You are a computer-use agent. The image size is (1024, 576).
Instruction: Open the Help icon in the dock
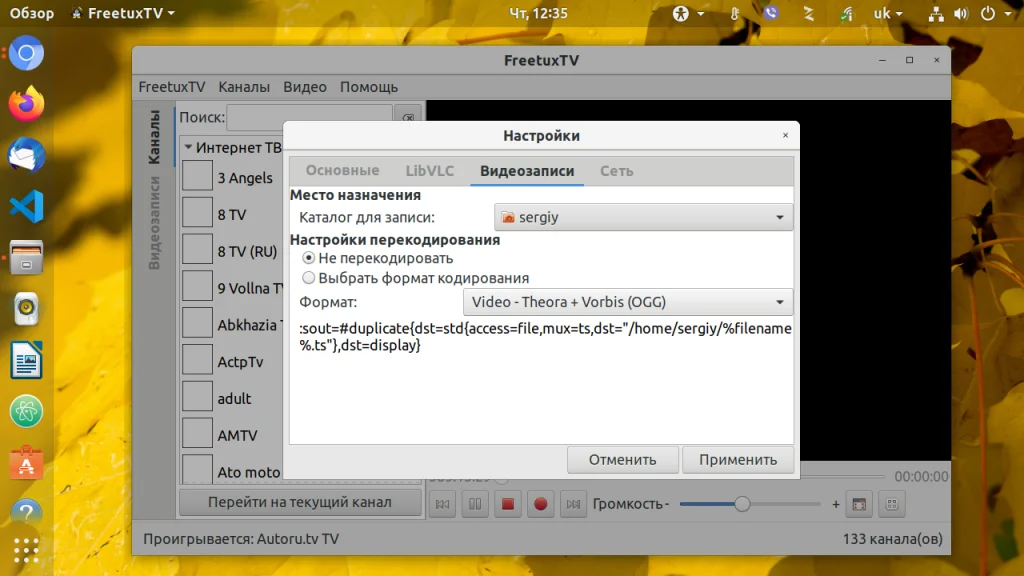pos(26,513)
